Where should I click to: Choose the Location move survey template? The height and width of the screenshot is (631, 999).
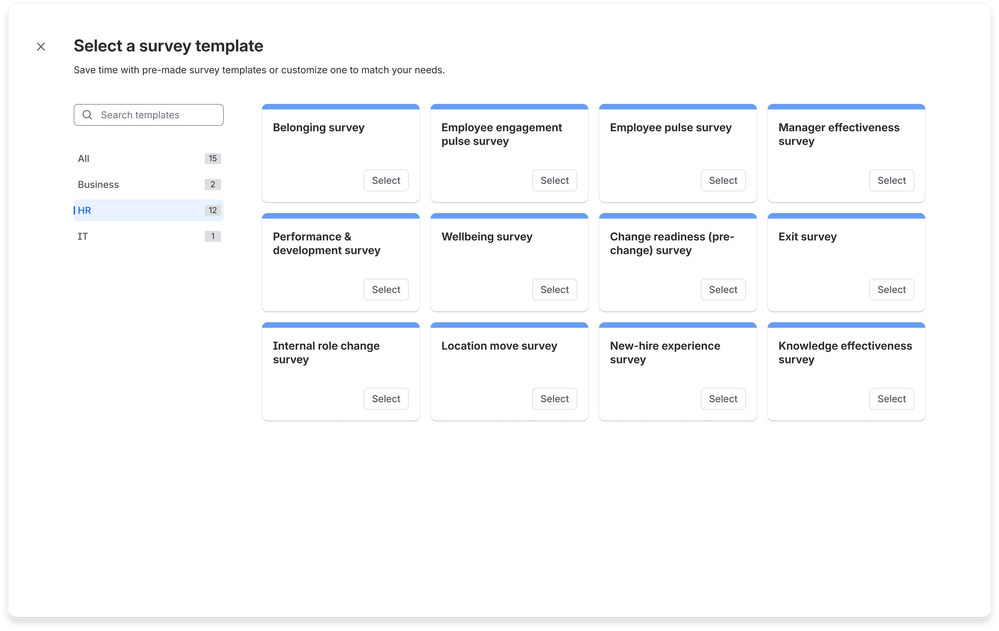[554, 398]
